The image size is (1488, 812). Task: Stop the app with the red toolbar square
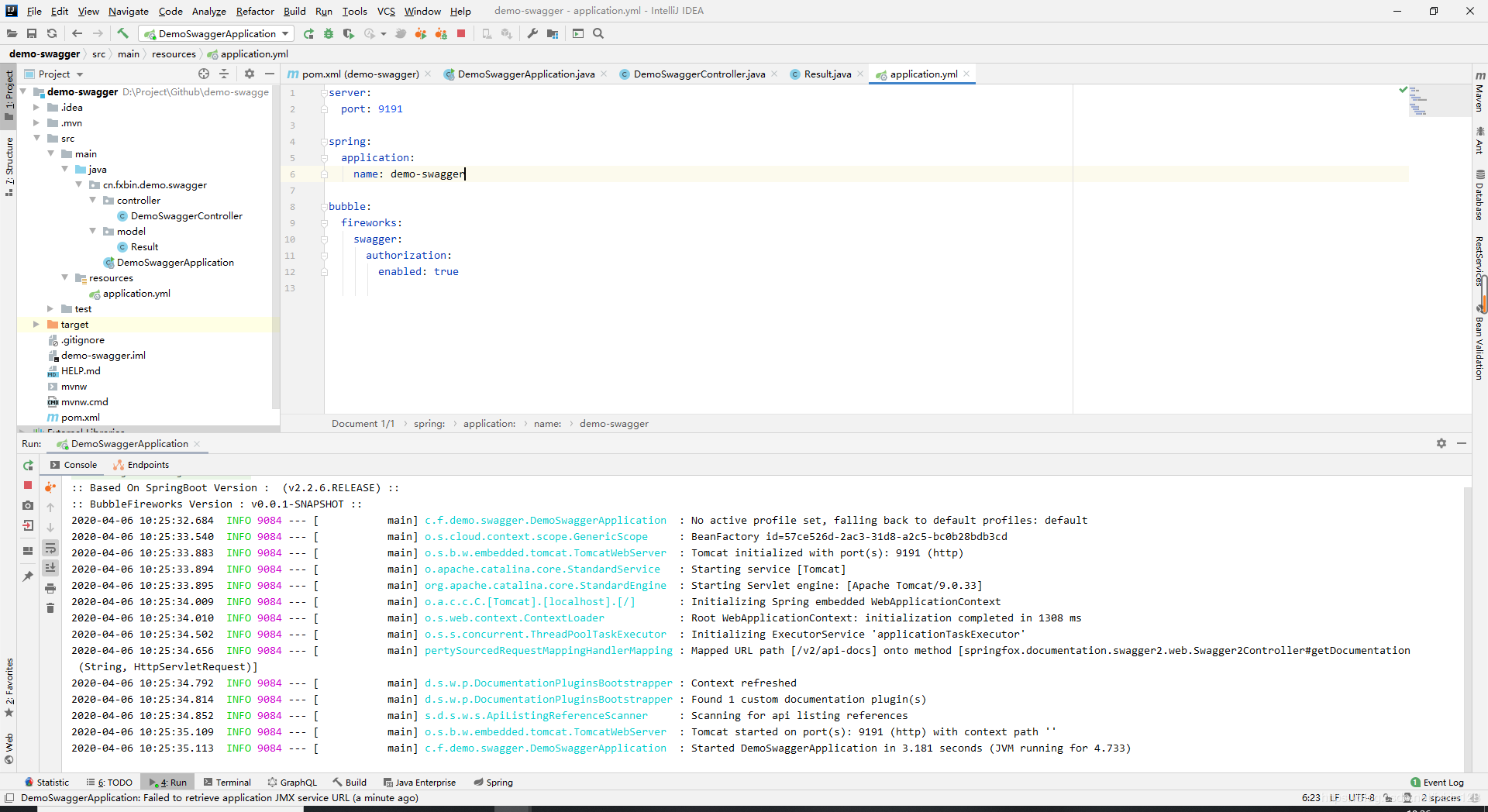point(461,33)
